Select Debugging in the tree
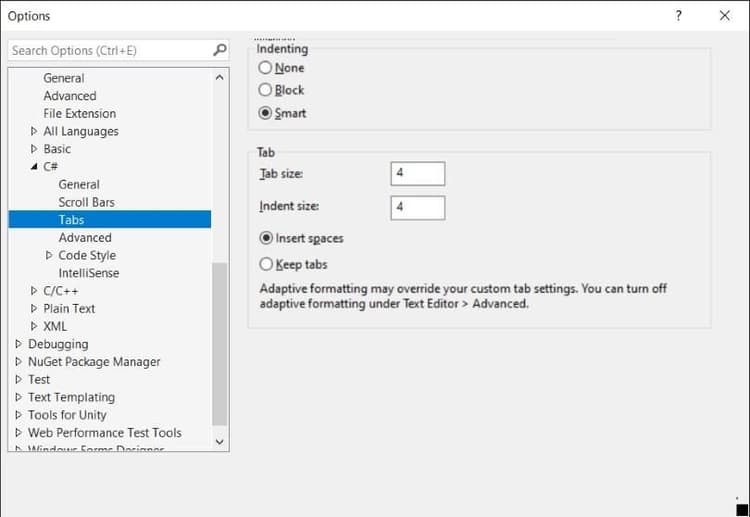The width and height of the screenshot is (750, 517). coord(58,344)
